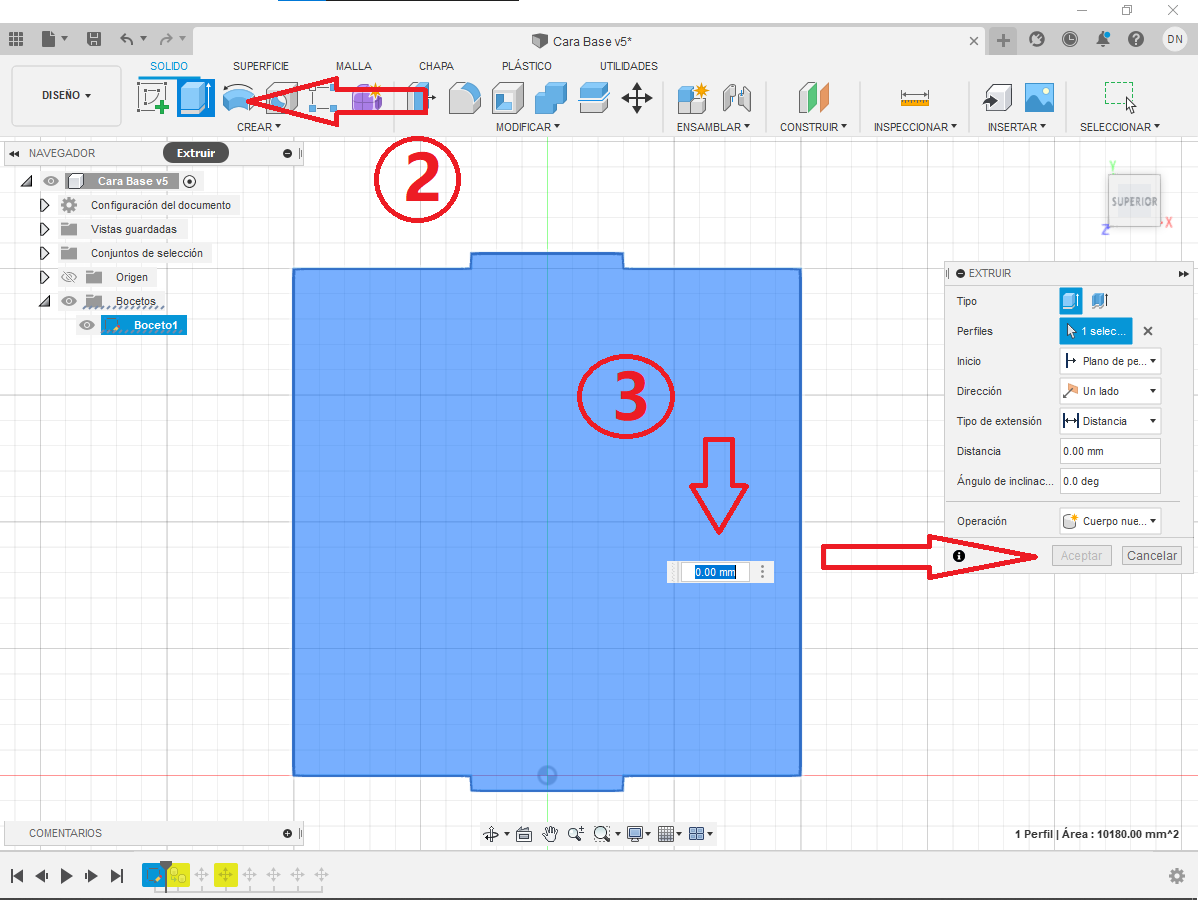Show the hidden Origen folder

pos(69,277)
